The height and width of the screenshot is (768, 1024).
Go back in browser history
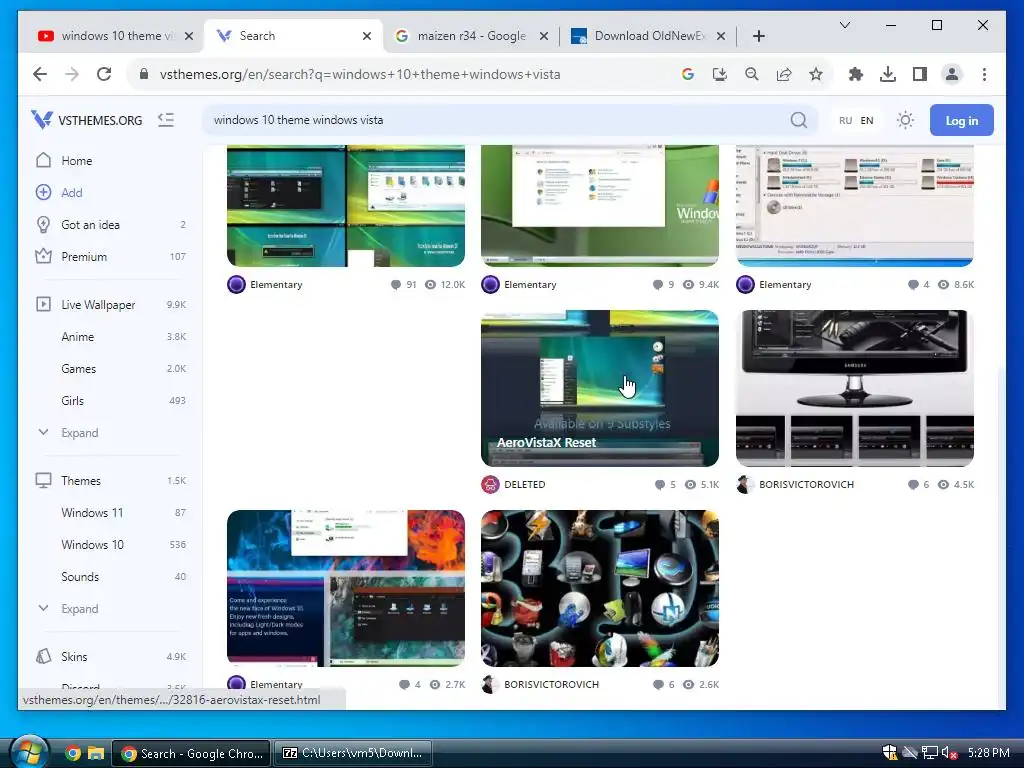(40, 74)
